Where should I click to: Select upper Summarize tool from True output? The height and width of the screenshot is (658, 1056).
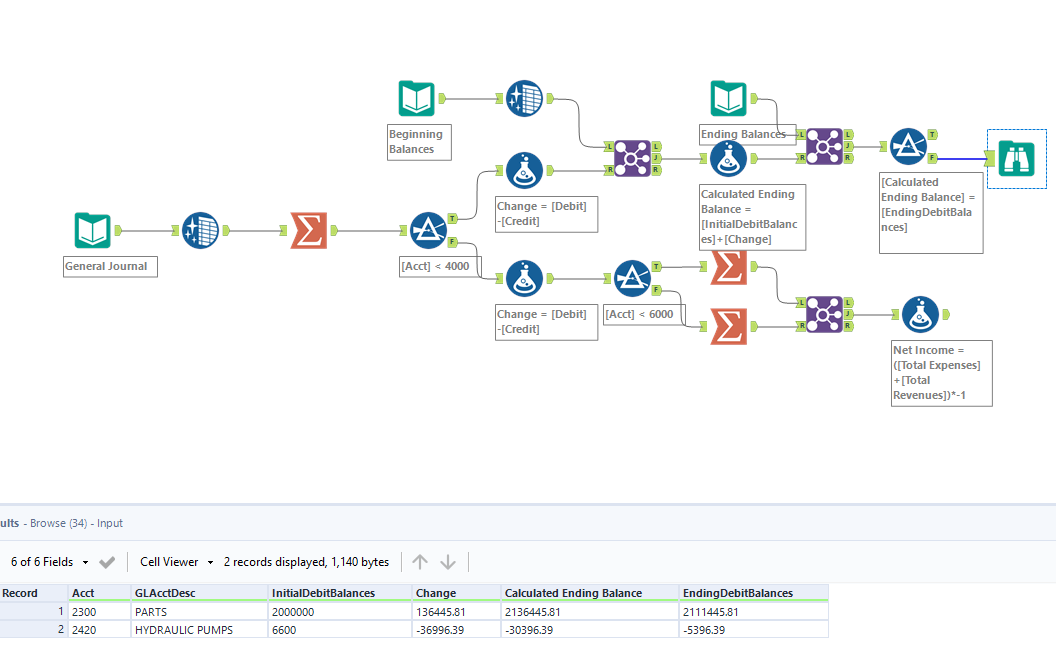(x=729, y=267)
